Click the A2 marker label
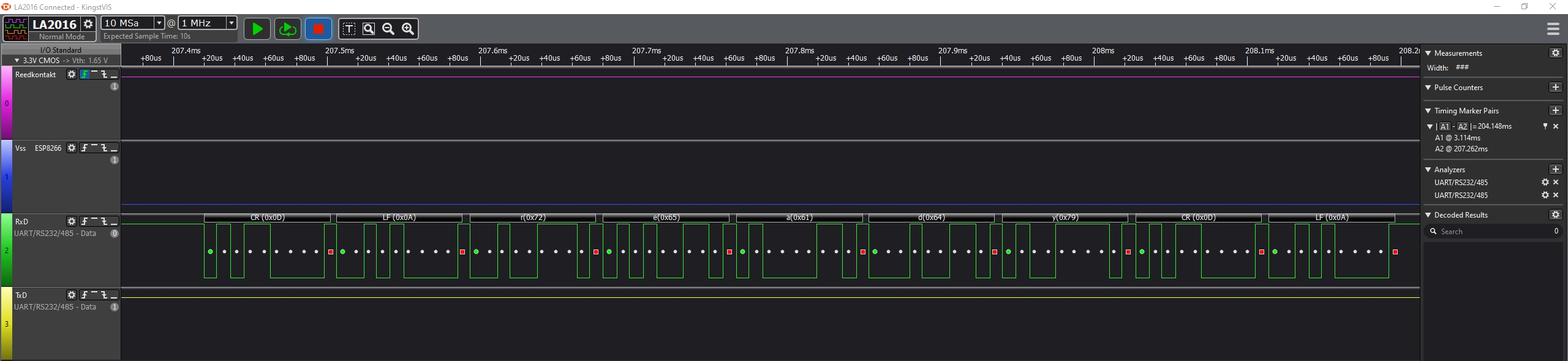The image size is (1568, 361). tap(1463, 126)
